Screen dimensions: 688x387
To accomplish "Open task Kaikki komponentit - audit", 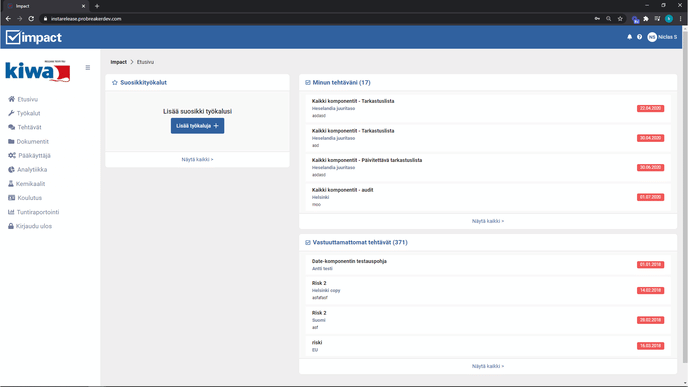I will point(488,197).
